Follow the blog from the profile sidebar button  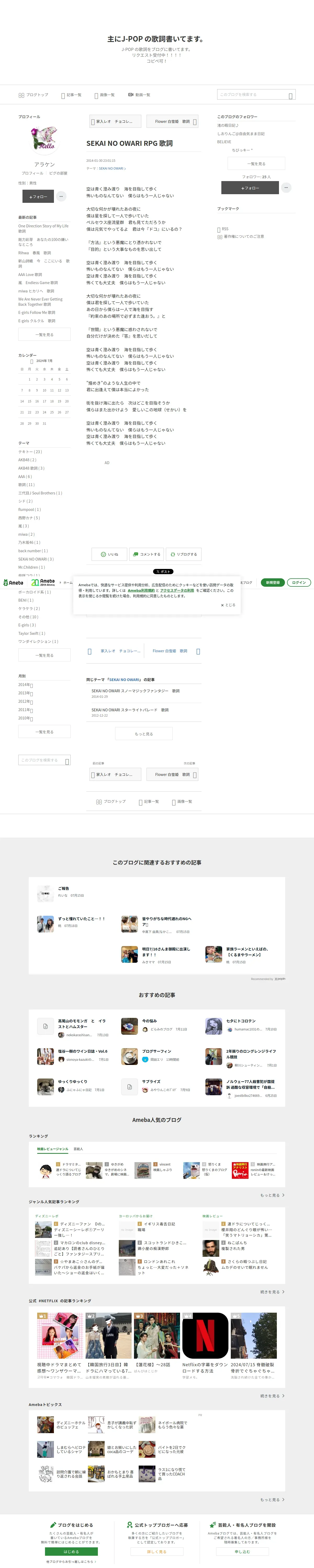(x=38, y=197)
